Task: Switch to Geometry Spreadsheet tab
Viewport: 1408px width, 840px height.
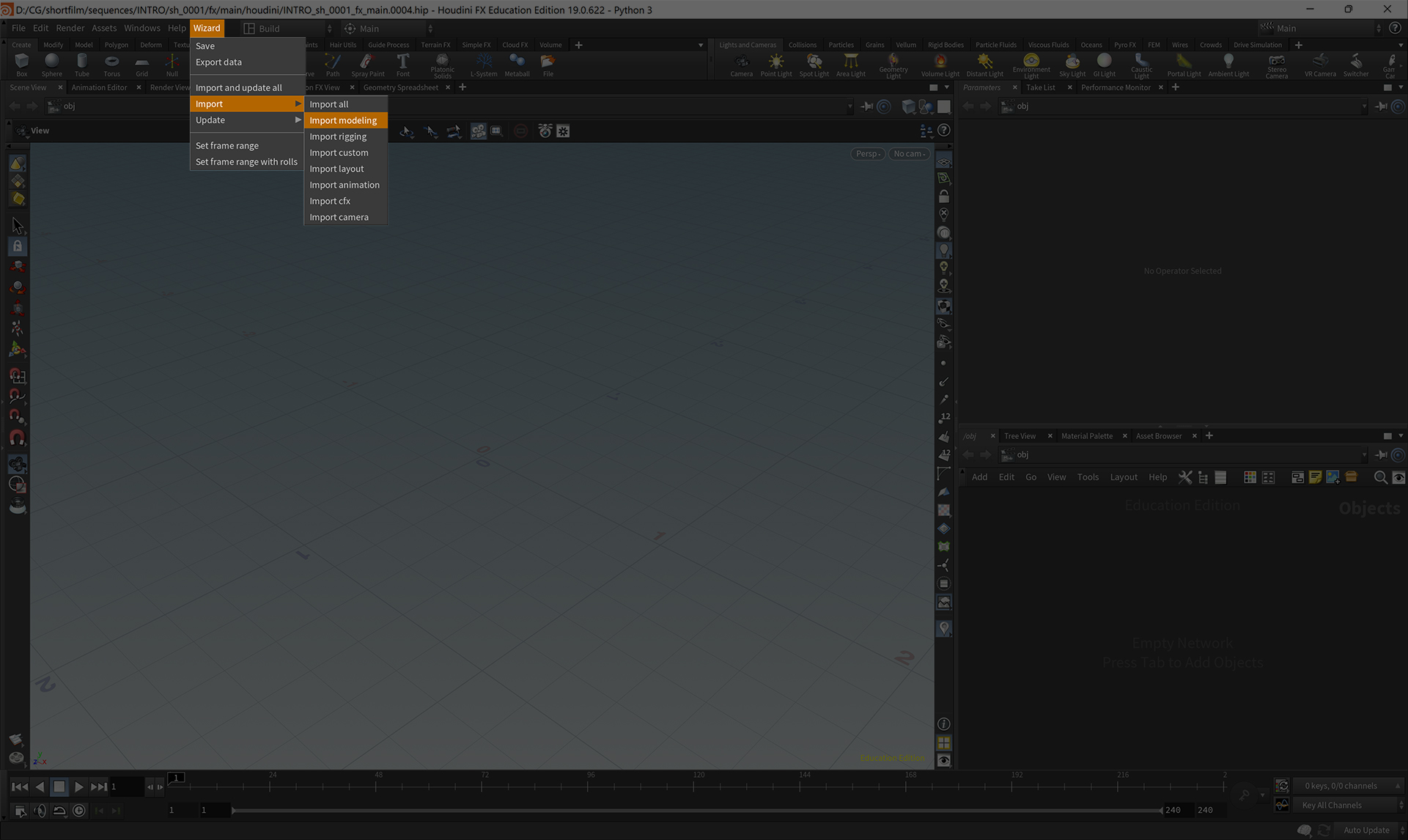Action: pos(401,87)
